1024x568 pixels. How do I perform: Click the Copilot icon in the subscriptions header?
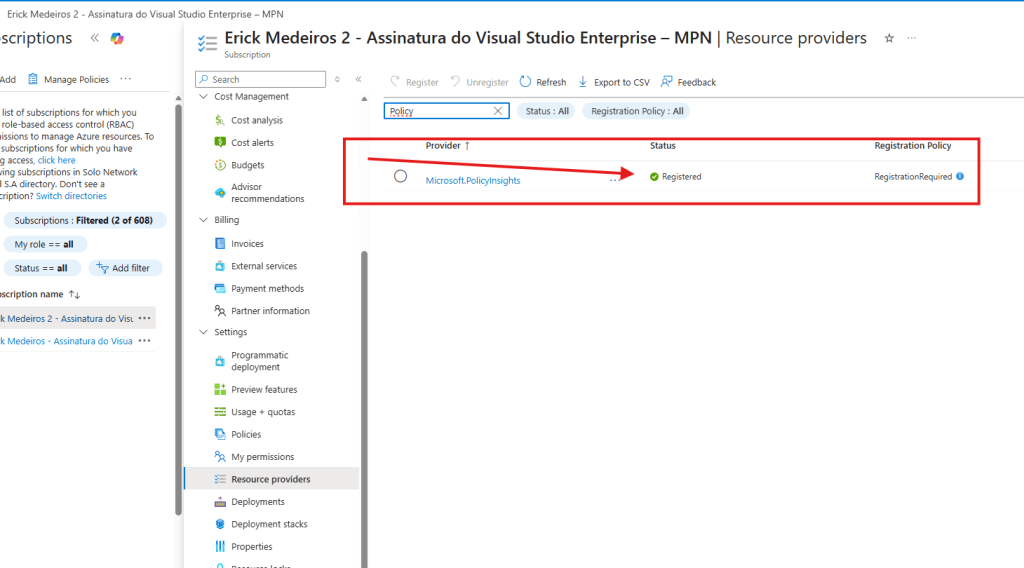[117, 38]
